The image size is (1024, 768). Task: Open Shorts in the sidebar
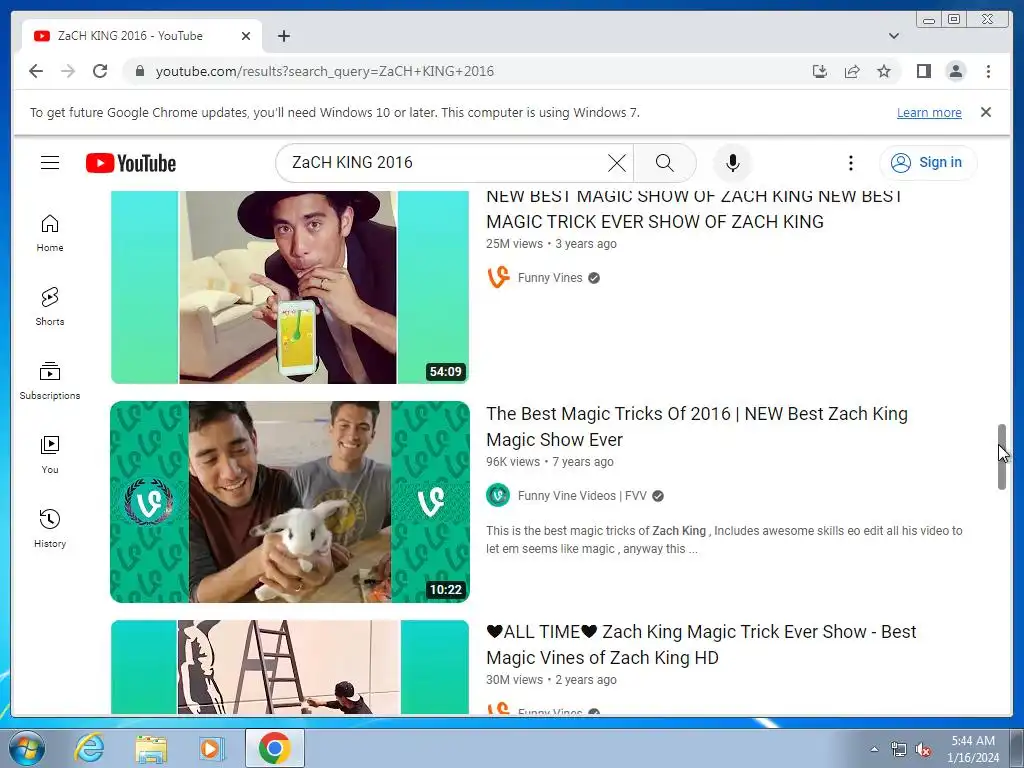50,306
